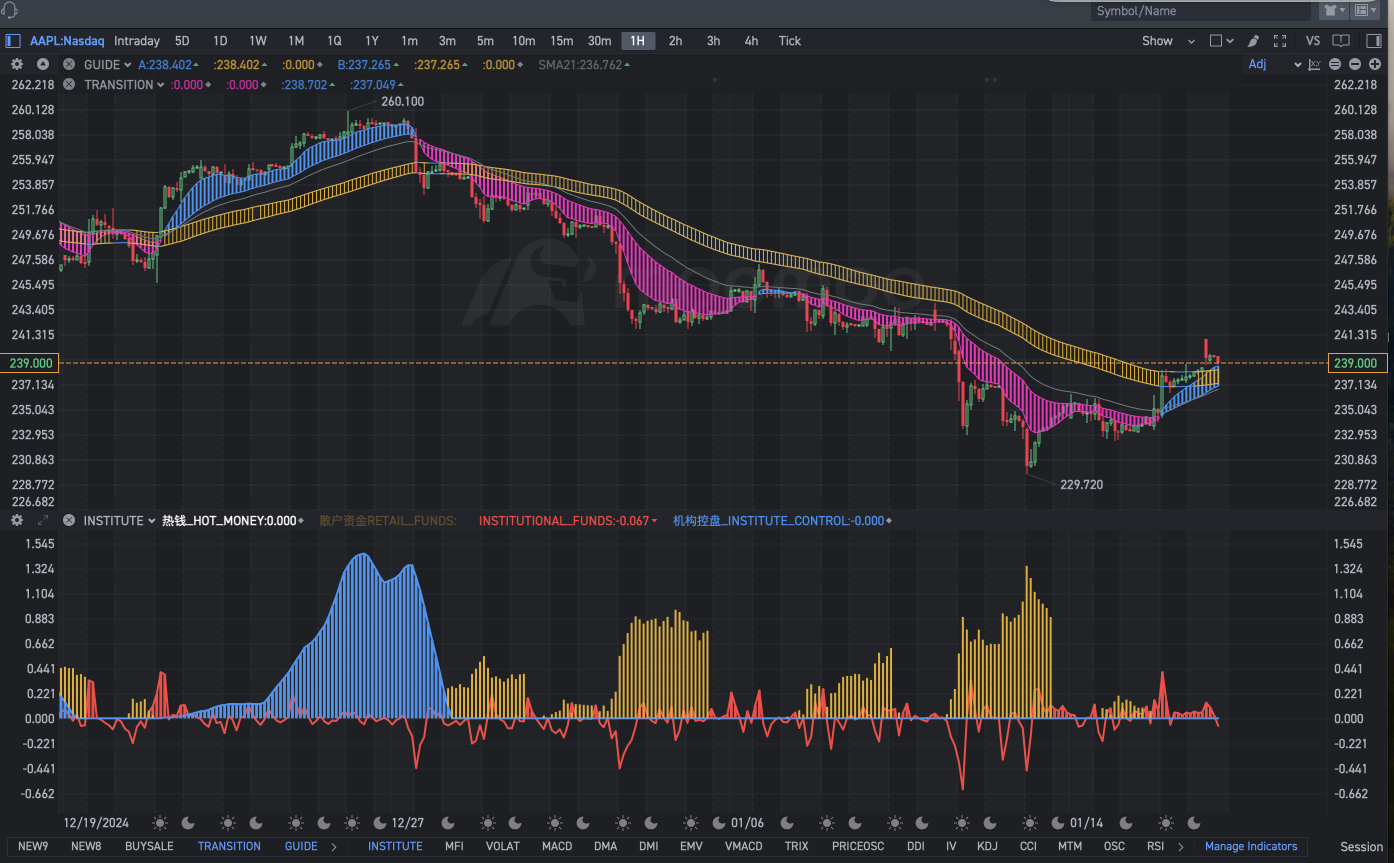
Task: Open the VS compare tool
Action: pos(1313,41)
